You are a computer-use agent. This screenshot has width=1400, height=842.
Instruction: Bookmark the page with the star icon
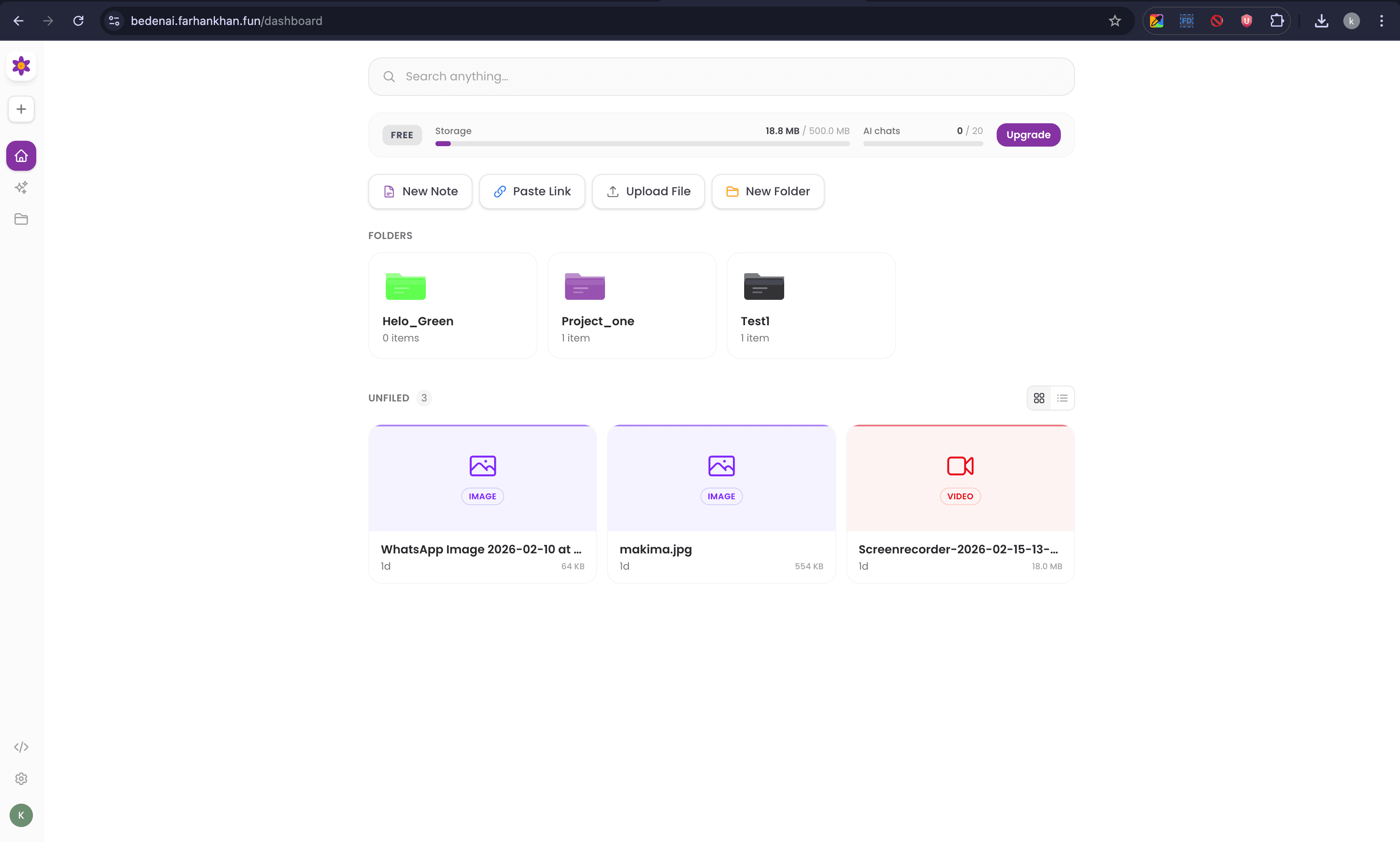tap(1115, 20)
